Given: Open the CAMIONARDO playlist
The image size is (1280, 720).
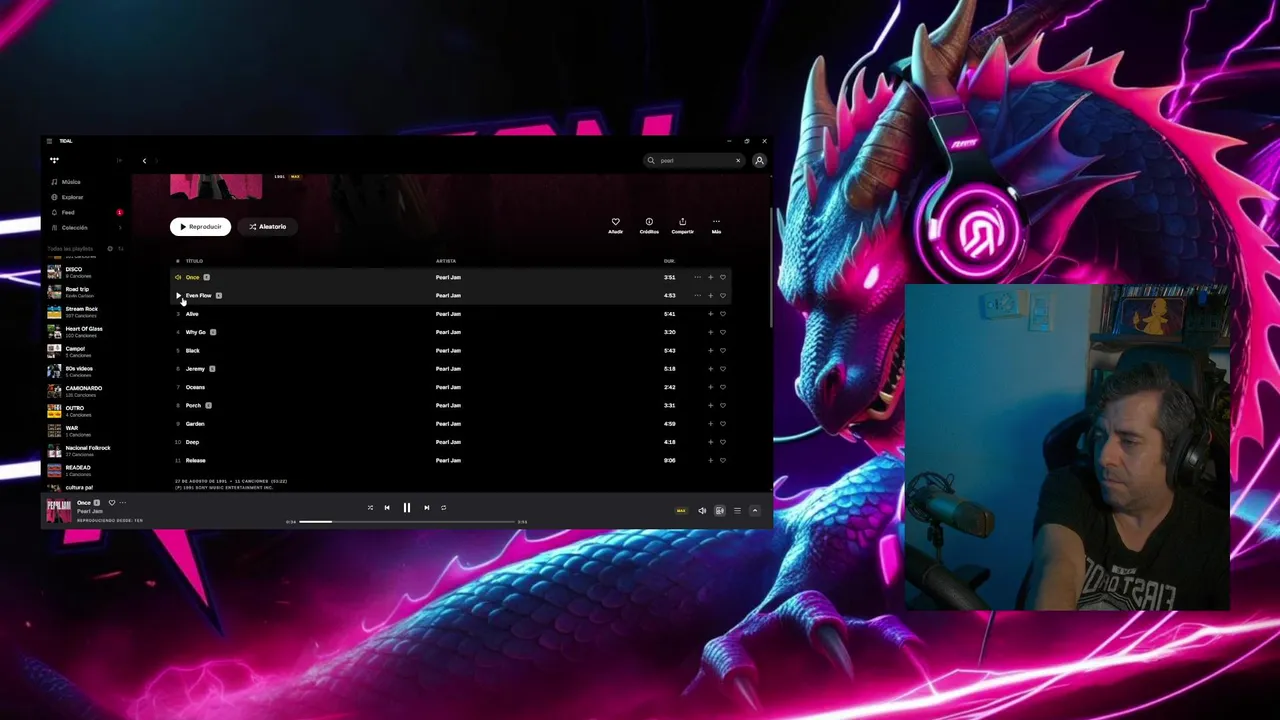Looking at the screenshot, I should pyautogui.click(x=87, y=391).
